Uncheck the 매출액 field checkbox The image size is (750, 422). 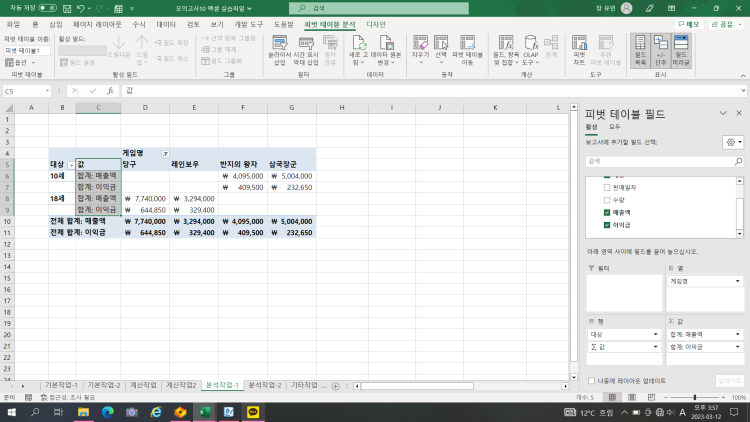point(606,213)
